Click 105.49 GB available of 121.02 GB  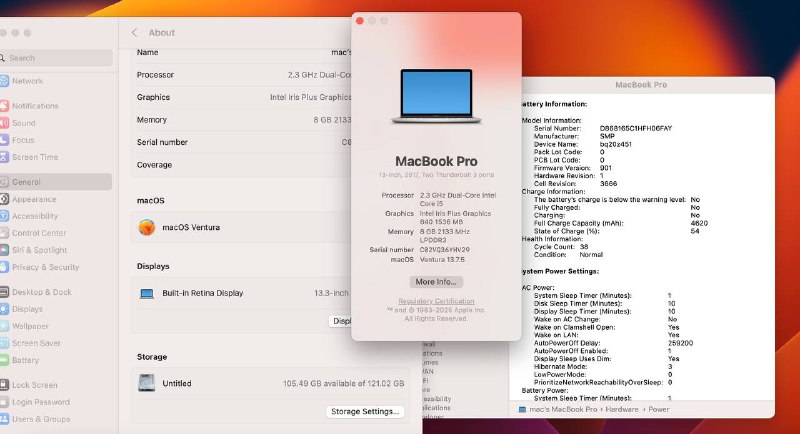click(x=343, y=383)
